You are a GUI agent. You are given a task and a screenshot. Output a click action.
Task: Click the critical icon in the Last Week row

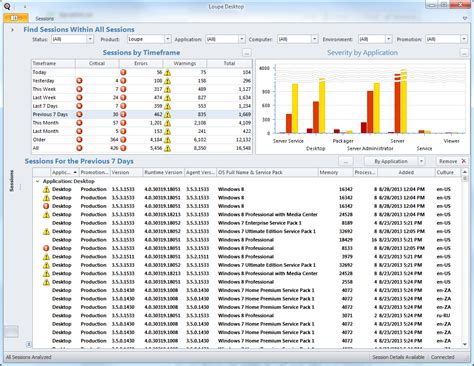(x=79, y=98)
